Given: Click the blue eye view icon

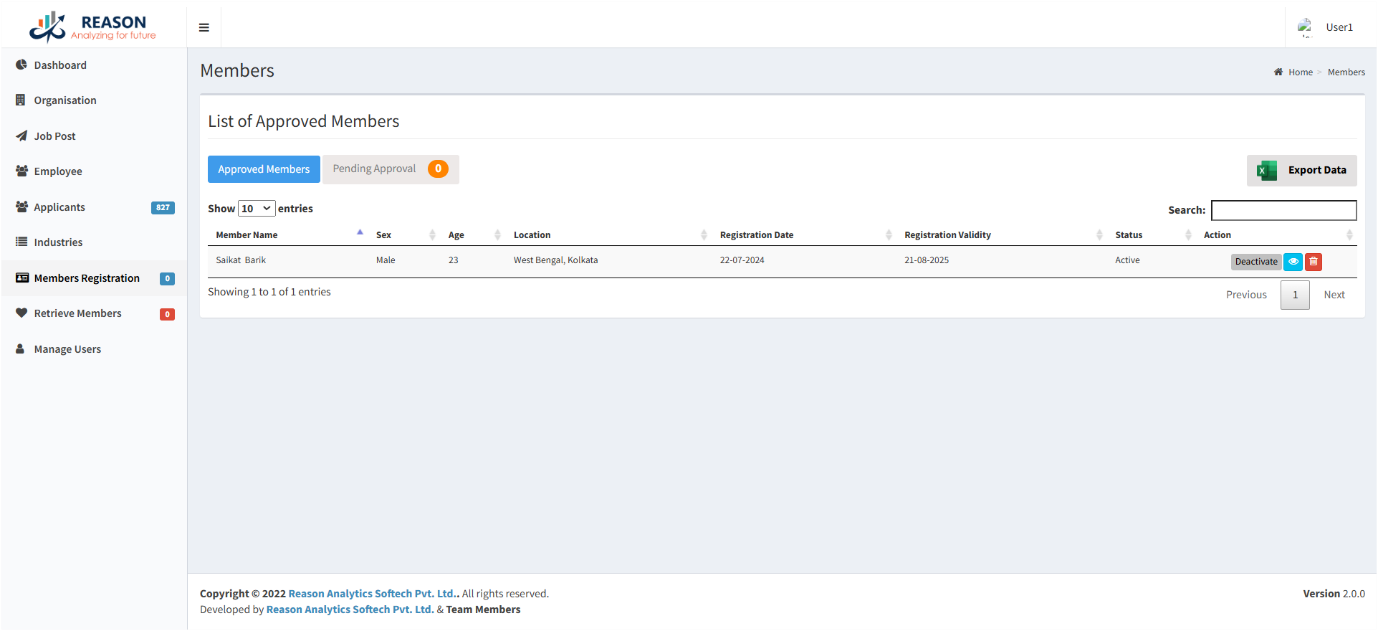Looking at the screenshot, I should 1293,262.
